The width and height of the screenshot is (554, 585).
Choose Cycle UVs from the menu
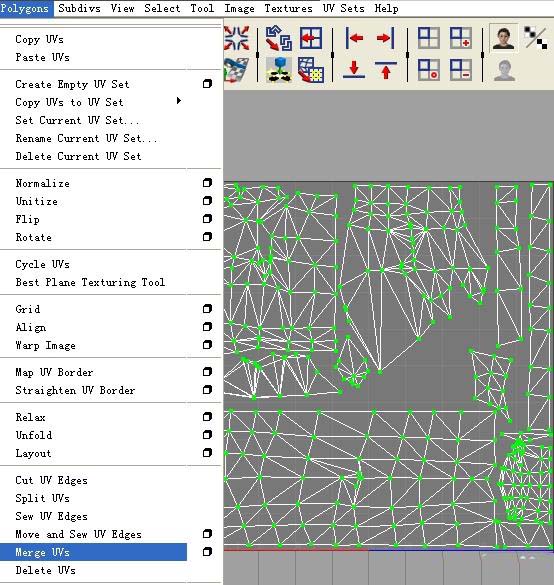(x=42, y=264)
